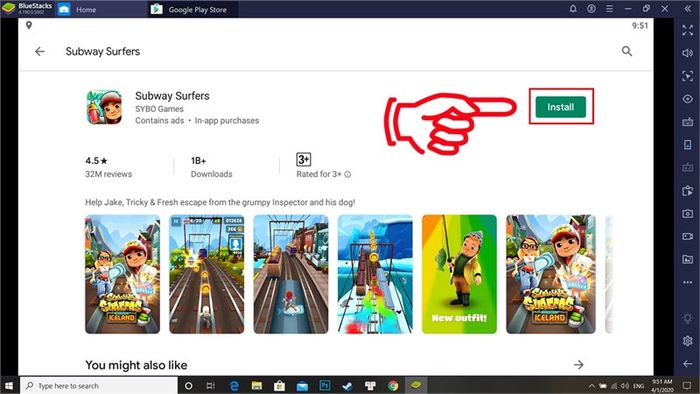Click the green Install button
The width and height of the screenshot is (700, 394).
click(x=561, y=107)
